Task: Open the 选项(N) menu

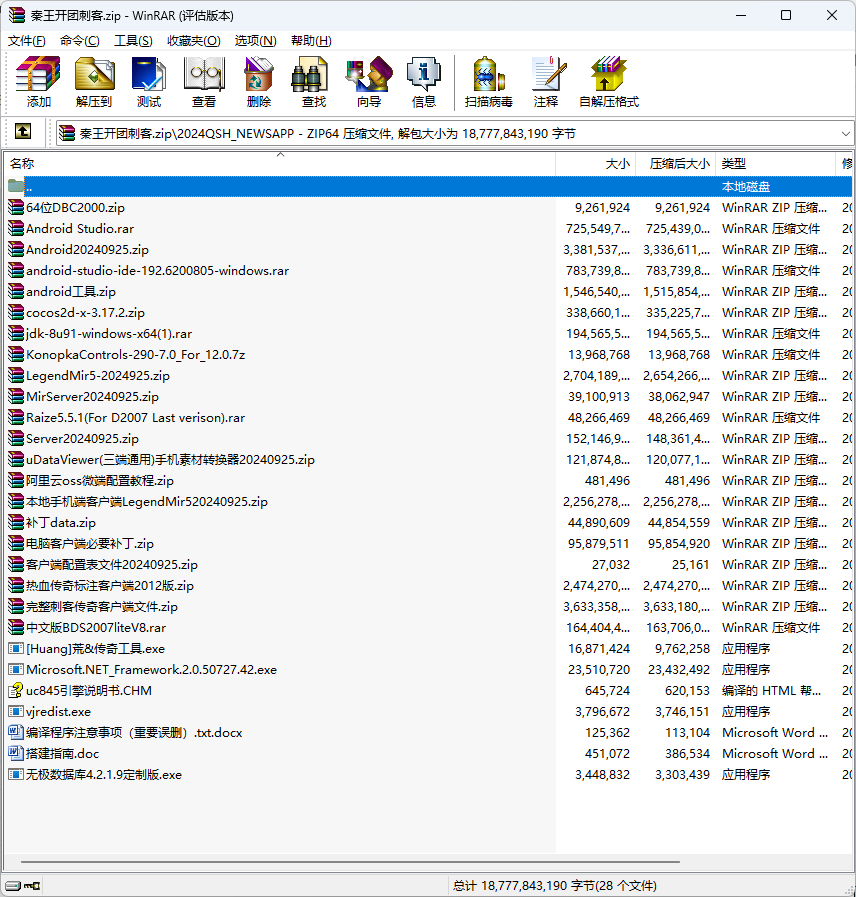Action: (x=255, y=41)
